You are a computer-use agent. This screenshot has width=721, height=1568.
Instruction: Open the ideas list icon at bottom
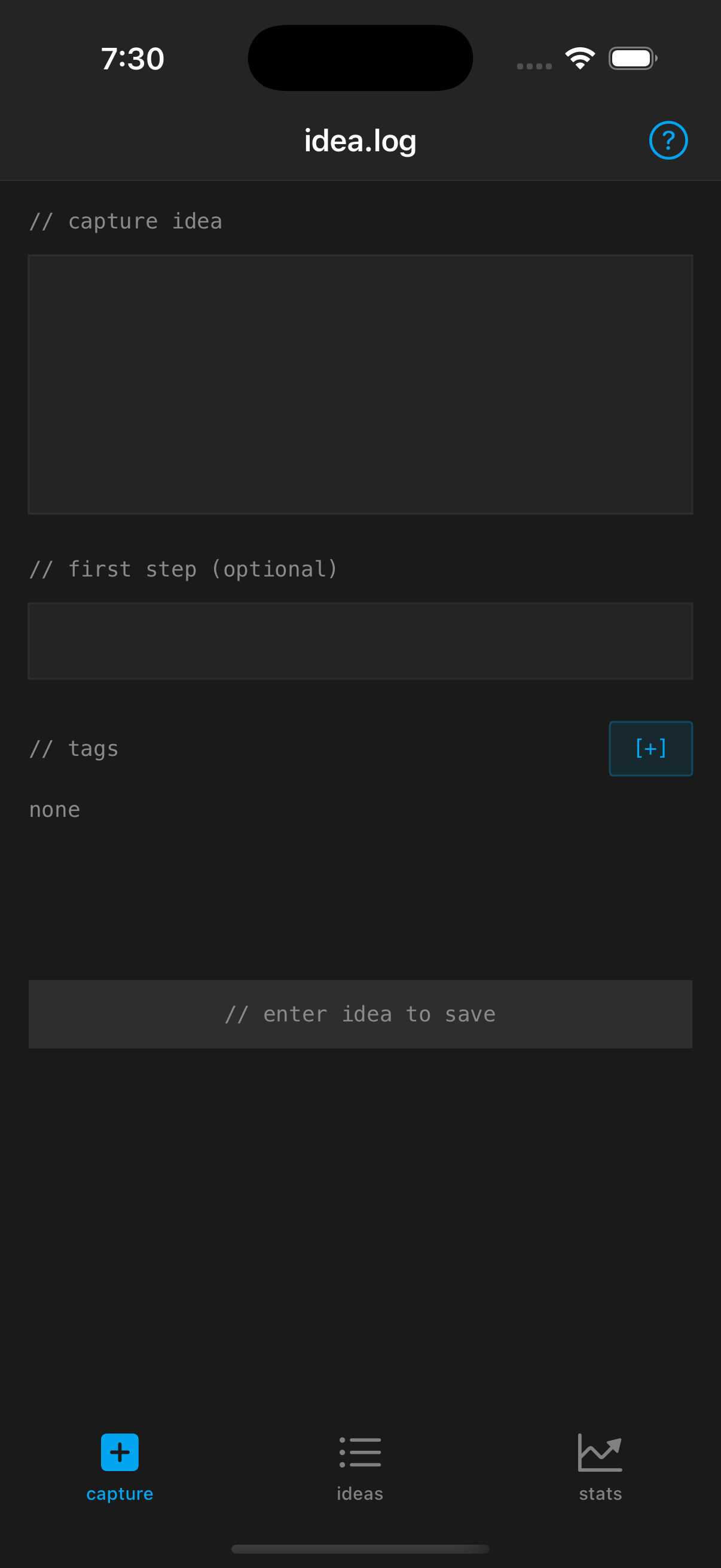coord(359,1452)
